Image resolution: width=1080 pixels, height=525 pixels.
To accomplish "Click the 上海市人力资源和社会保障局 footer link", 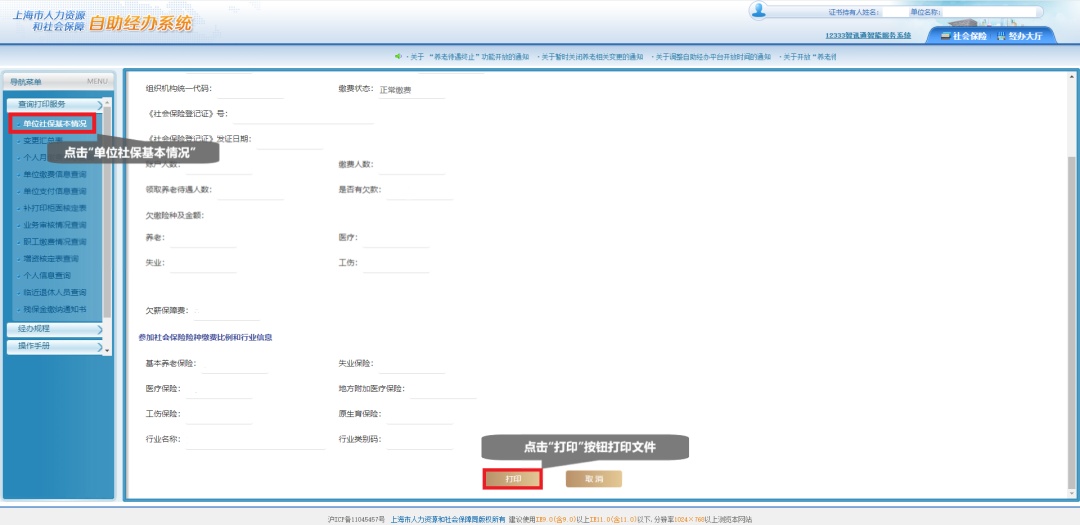I will click(448, 519).
